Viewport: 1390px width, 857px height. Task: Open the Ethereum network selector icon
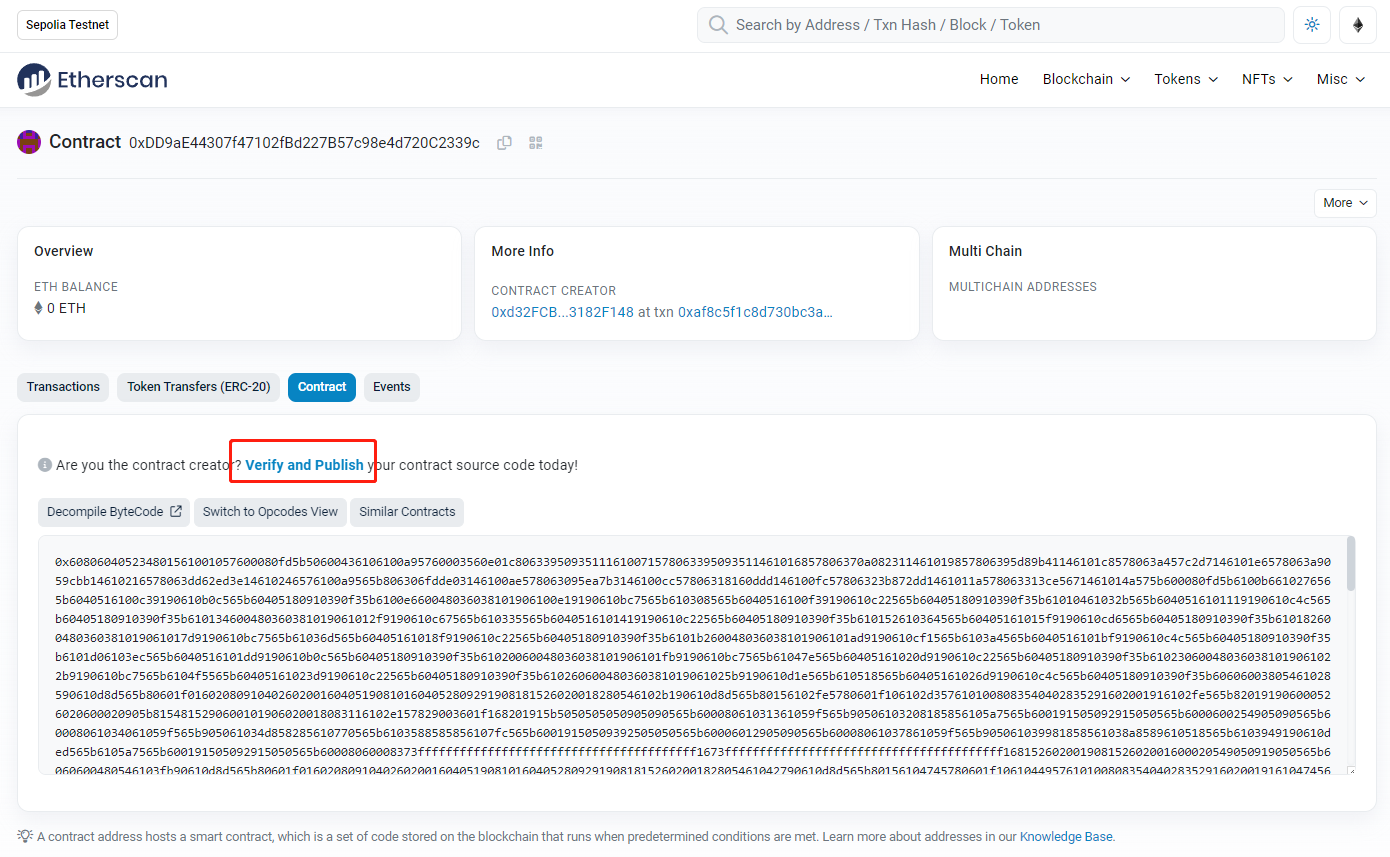click(x=1358, y=25)
